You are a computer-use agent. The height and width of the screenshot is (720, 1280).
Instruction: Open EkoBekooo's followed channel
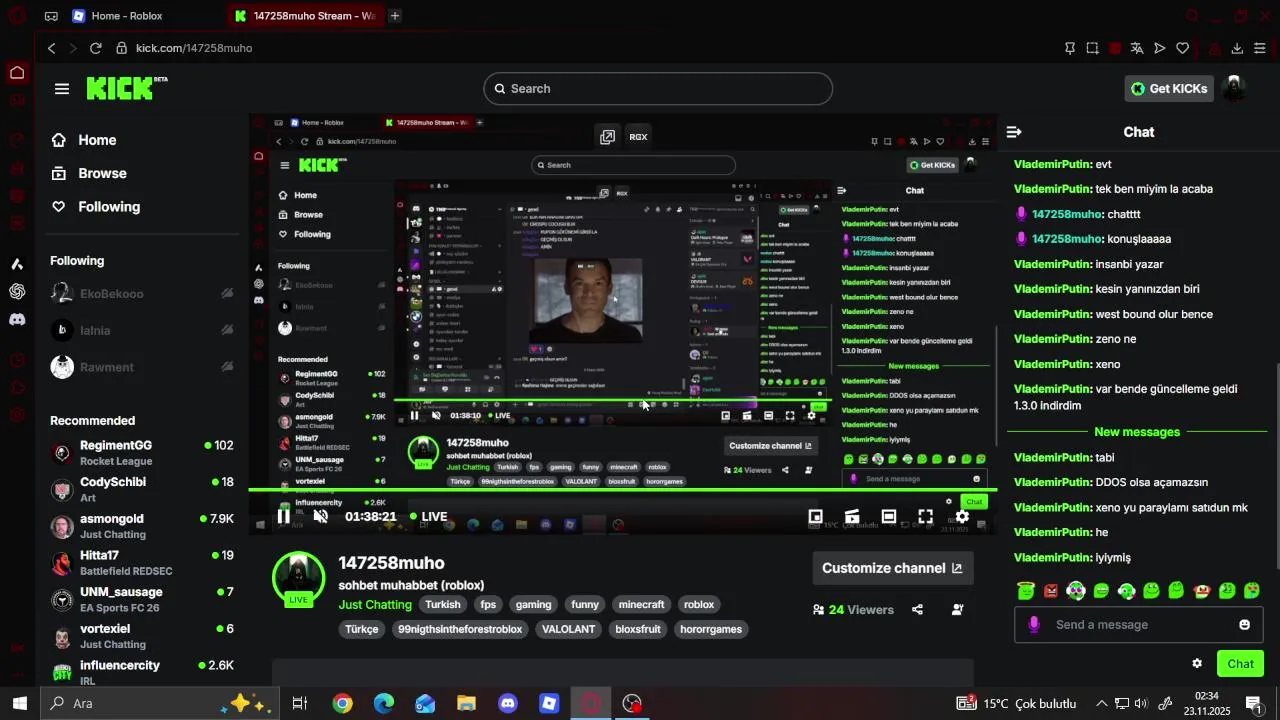142,294
